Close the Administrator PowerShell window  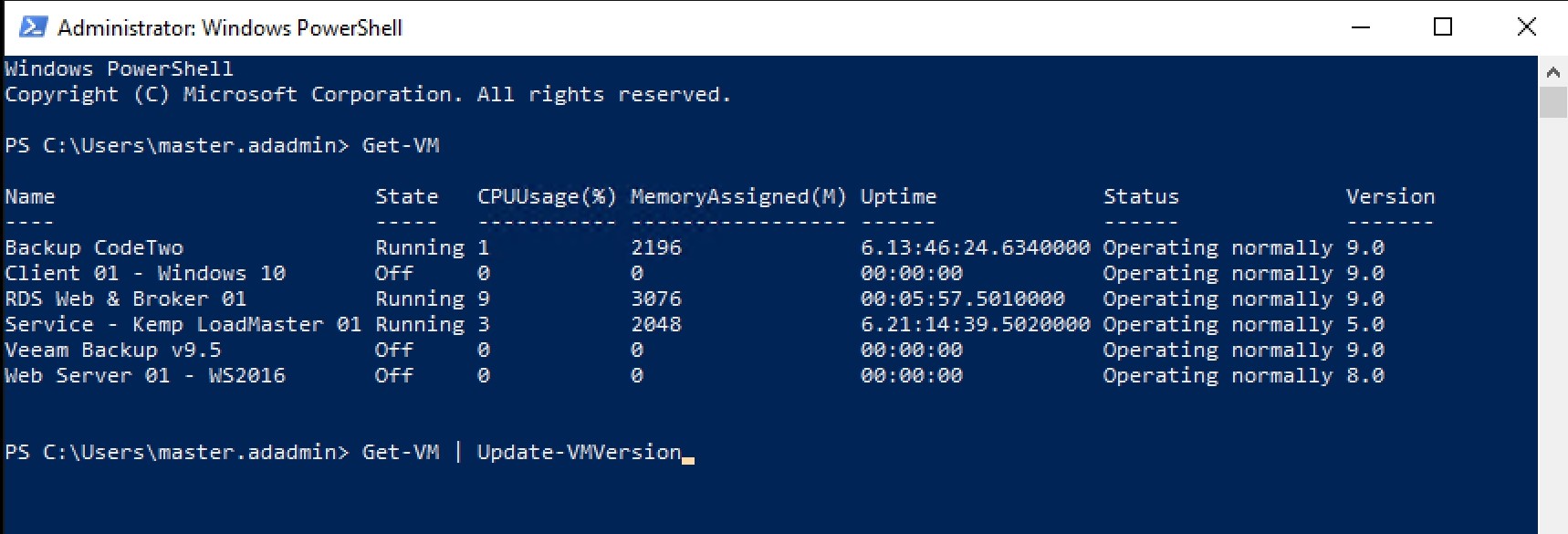(1526, 27)
